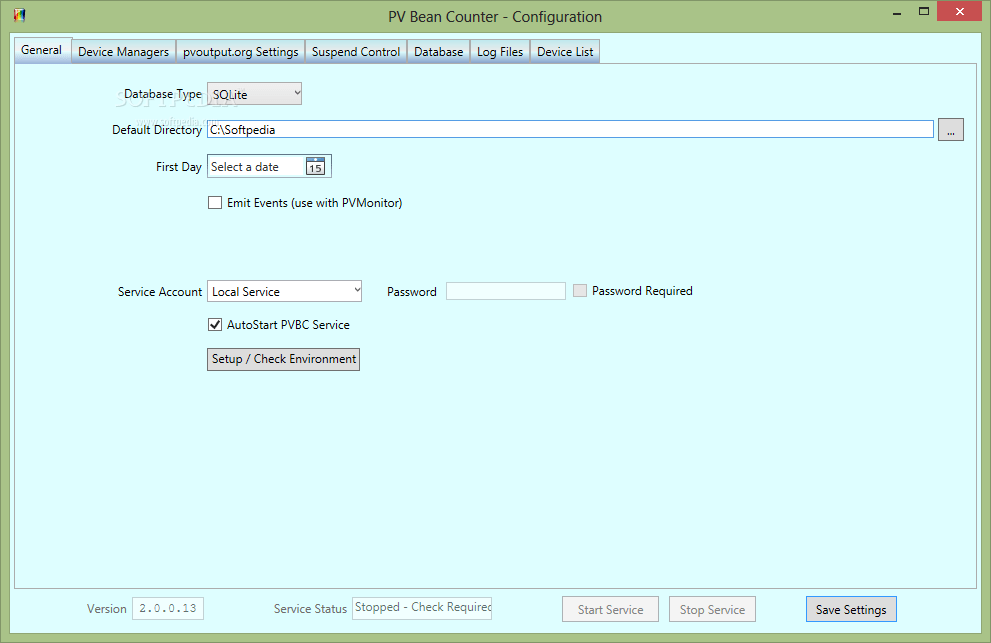Click the Stop Service button
The height and width of the screenshot is (643, 991).
click(712, 609)
